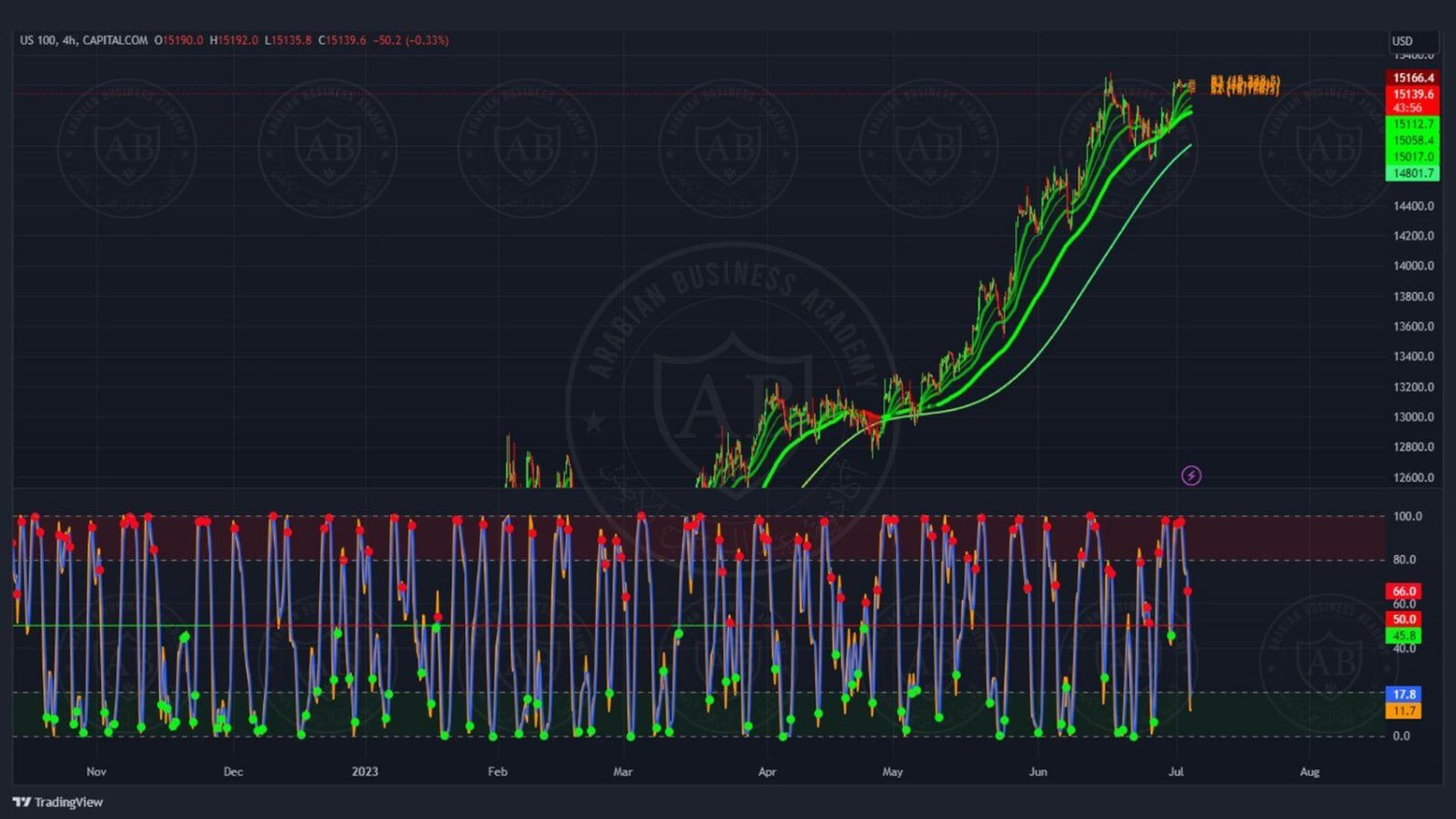Click the dark red 15166.4 price label
This screenshot has height=819, width=1456.
pyautogui.click(x=1412, y=78)
